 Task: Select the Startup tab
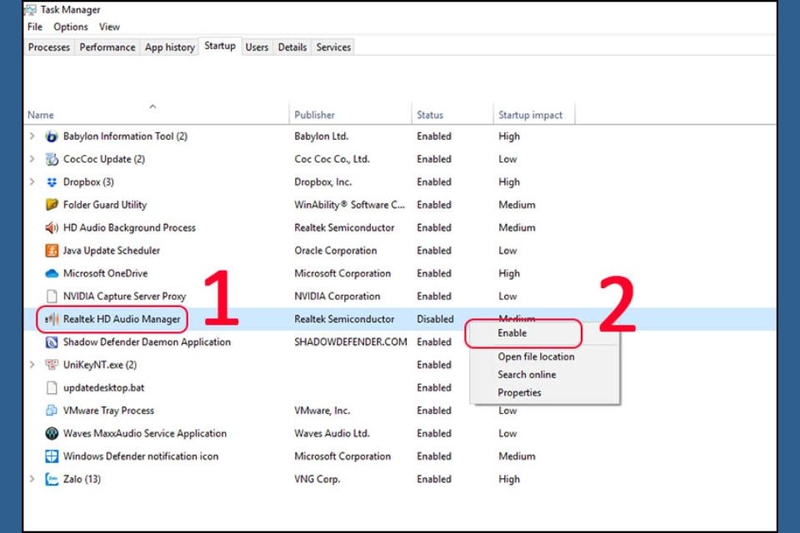(x=220, y=46)
